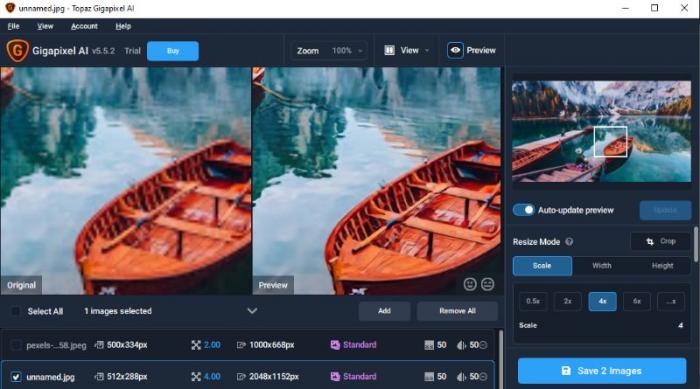
Task: Open the Zoom 100% dropdown
Action: (329, 50)
